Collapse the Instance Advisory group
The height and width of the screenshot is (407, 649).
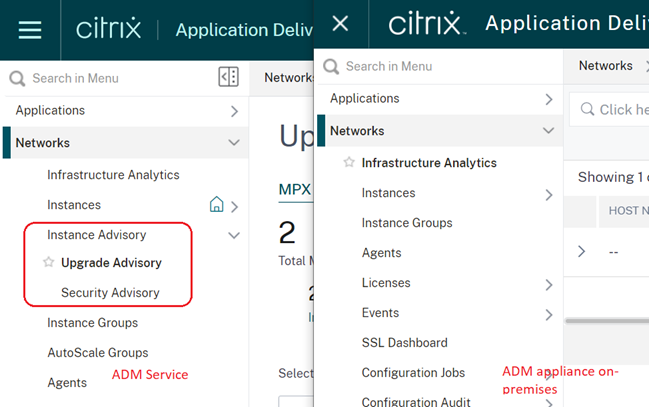pyautogui.click(x=234, y=236)
